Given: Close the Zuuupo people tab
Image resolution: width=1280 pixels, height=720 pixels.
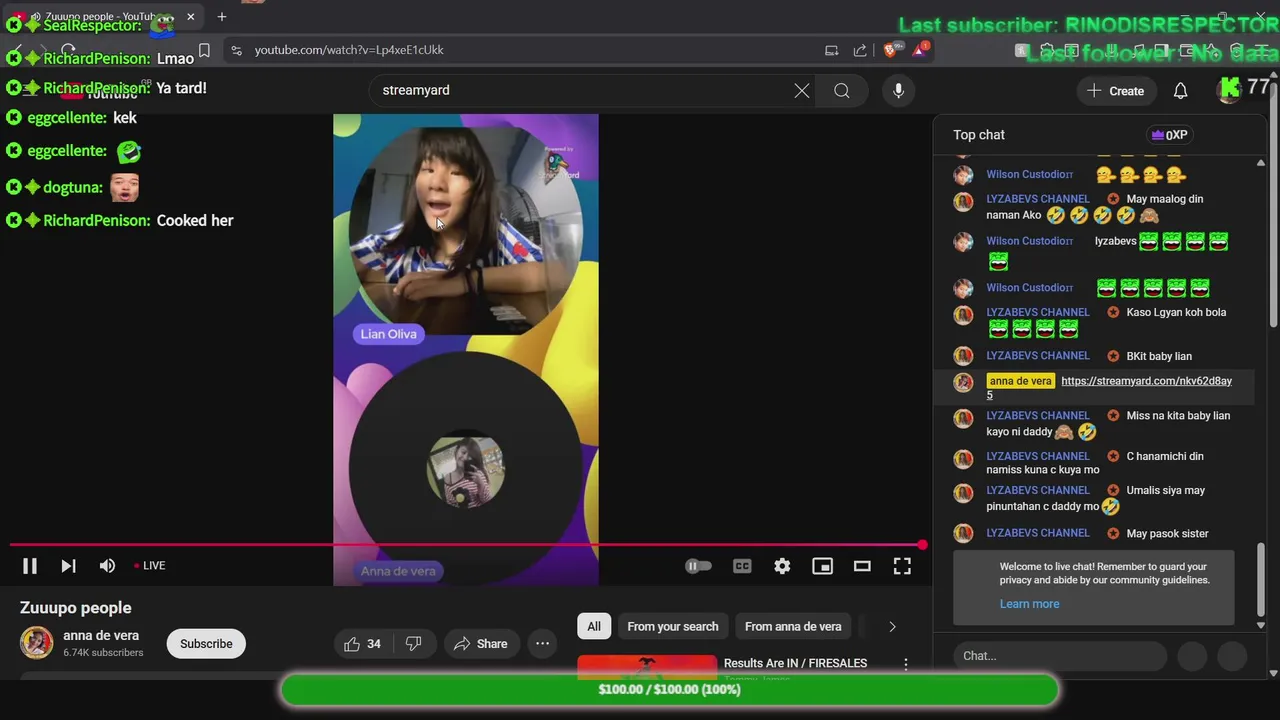Looking at the screenshot, I should tap(191, 16).
